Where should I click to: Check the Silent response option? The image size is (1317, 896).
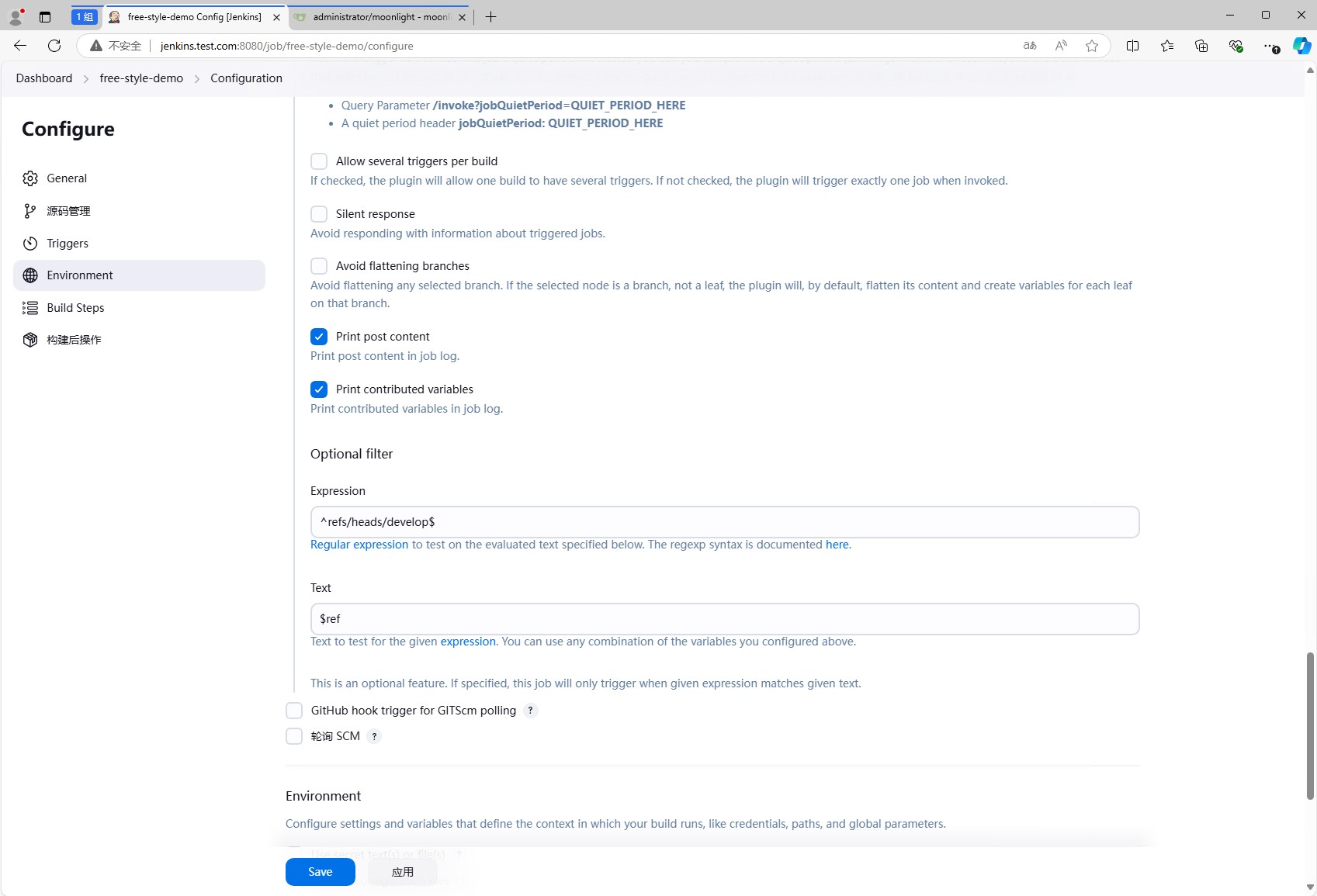coord(319,214)
